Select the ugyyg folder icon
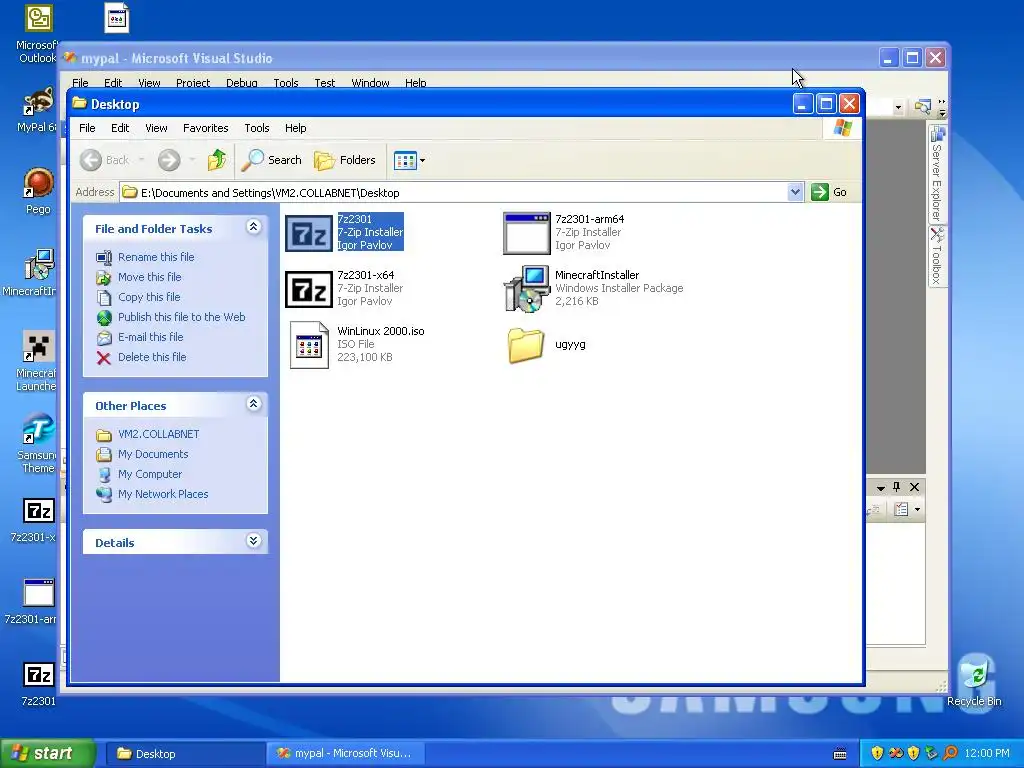This screenshot has height=768, width=1024. pos(526,345)
